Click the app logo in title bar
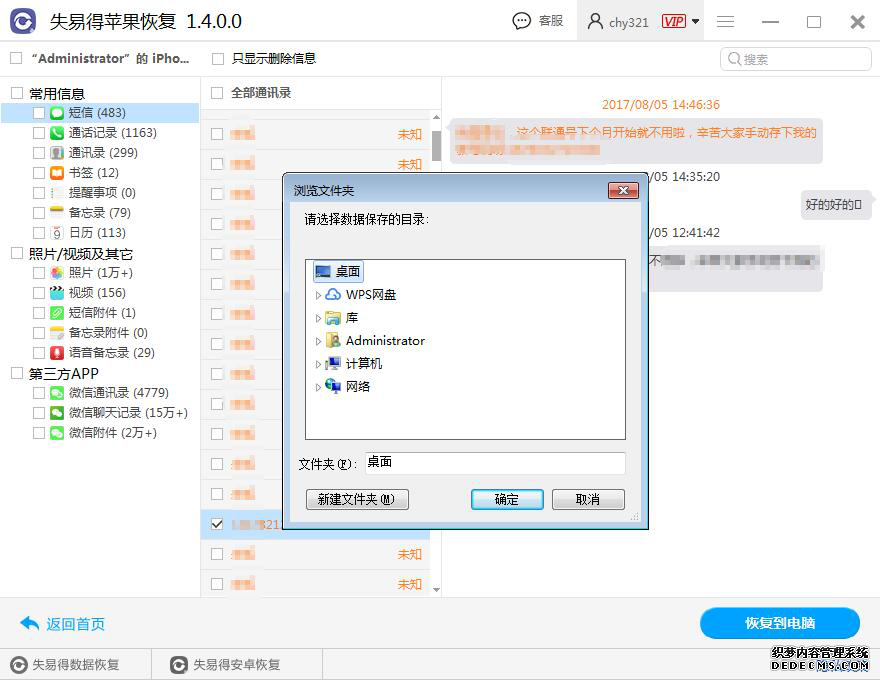Screen dimensions: 880x680 tap(23, 21)
